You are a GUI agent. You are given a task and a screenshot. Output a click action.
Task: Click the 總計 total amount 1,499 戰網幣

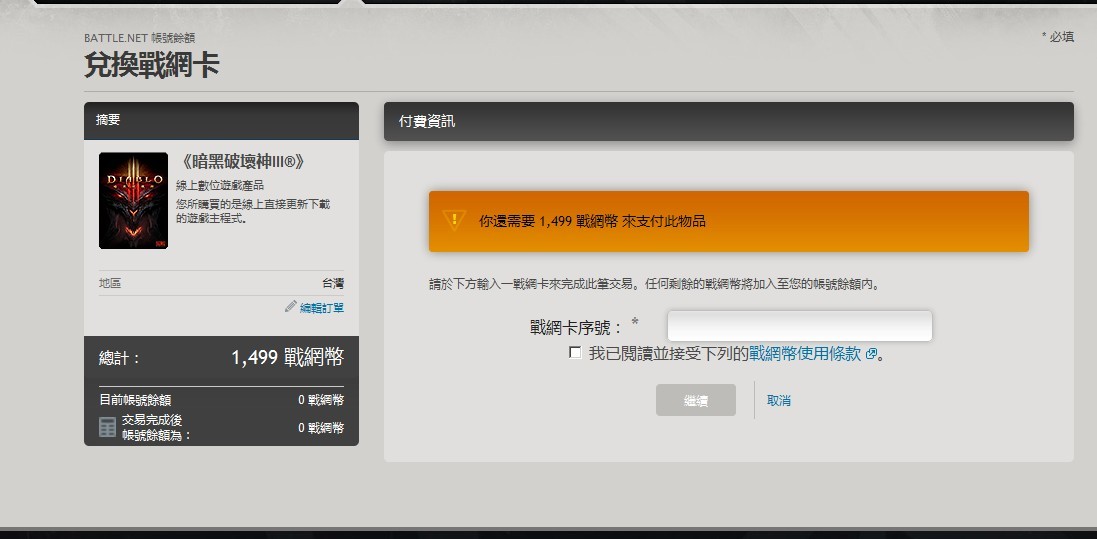[288, 358]
